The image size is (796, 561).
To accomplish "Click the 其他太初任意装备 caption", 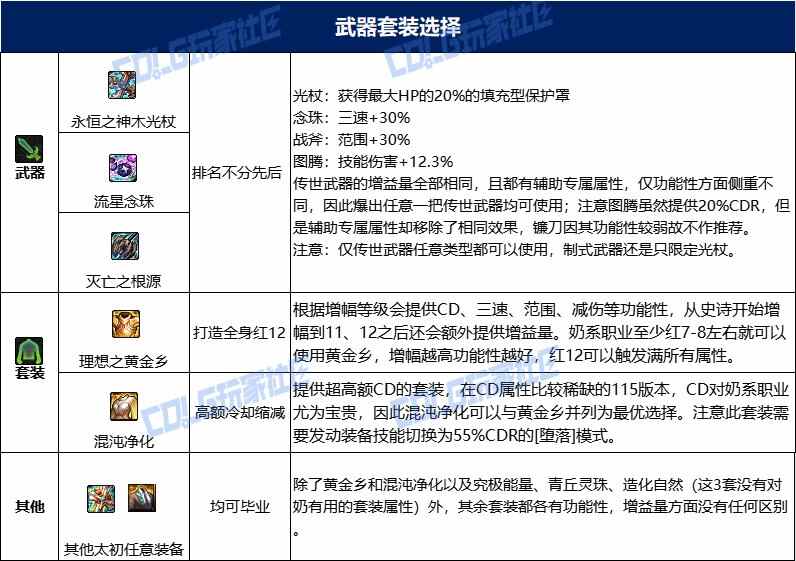I will [123, 549].
